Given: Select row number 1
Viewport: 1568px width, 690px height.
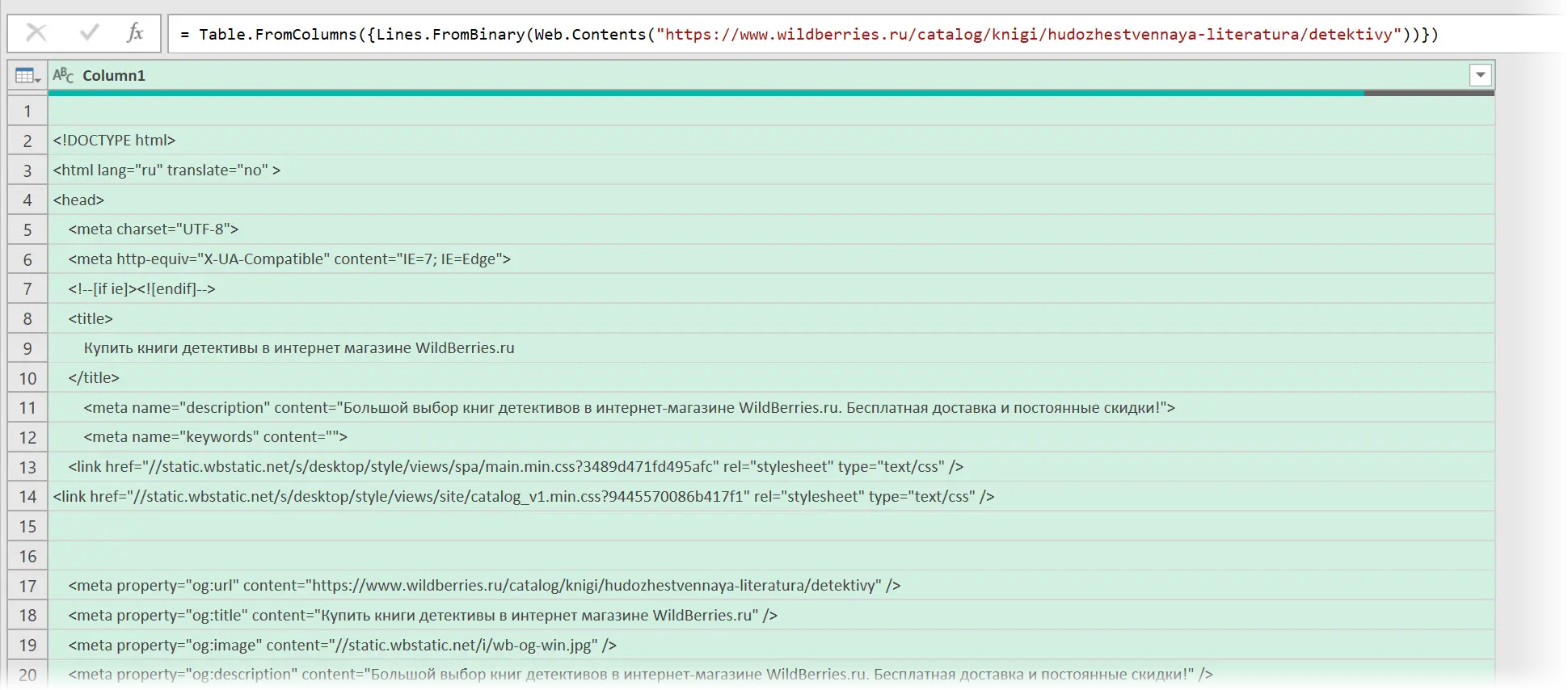Looking at the screenshot, I should [x=27, y=111].
